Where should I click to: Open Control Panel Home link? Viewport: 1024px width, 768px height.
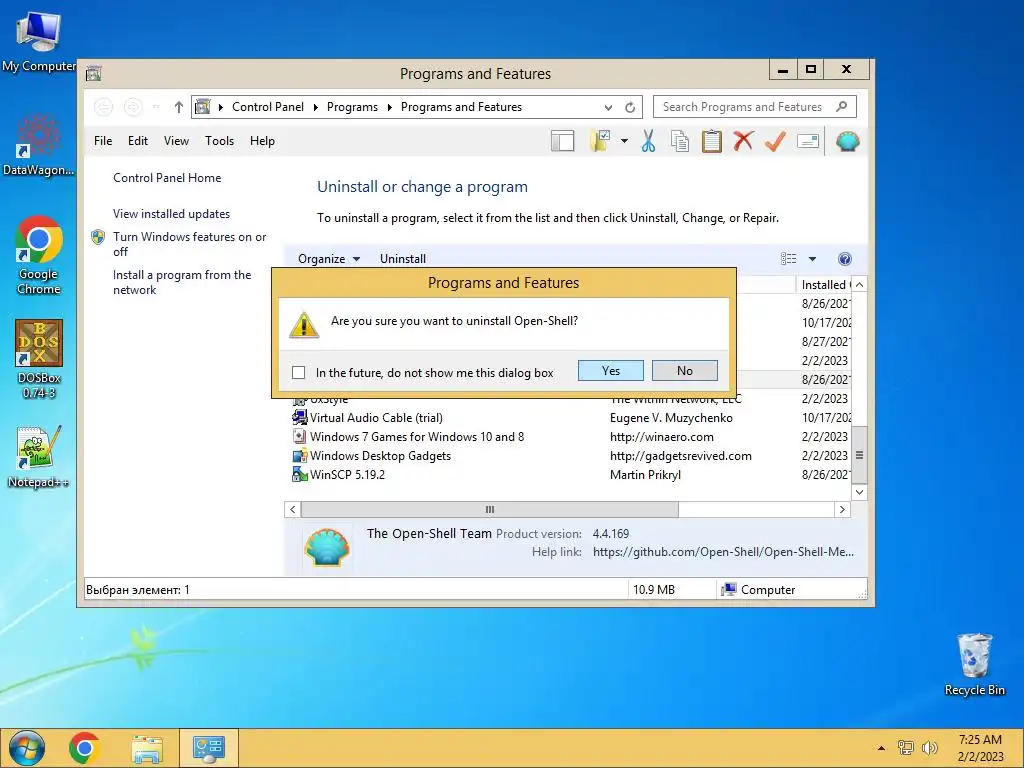pos(167,178)
